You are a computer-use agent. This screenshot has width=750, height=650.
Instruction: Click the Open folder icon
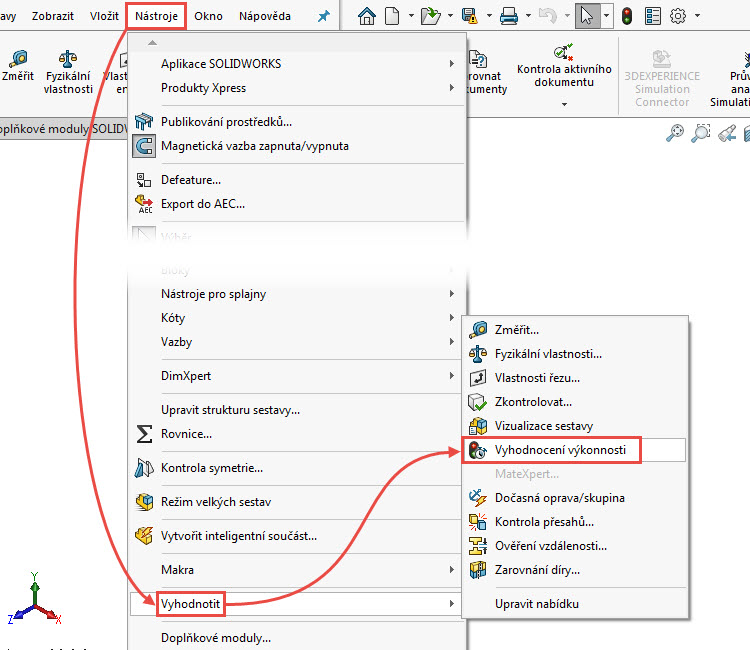[x=430, y=16]
